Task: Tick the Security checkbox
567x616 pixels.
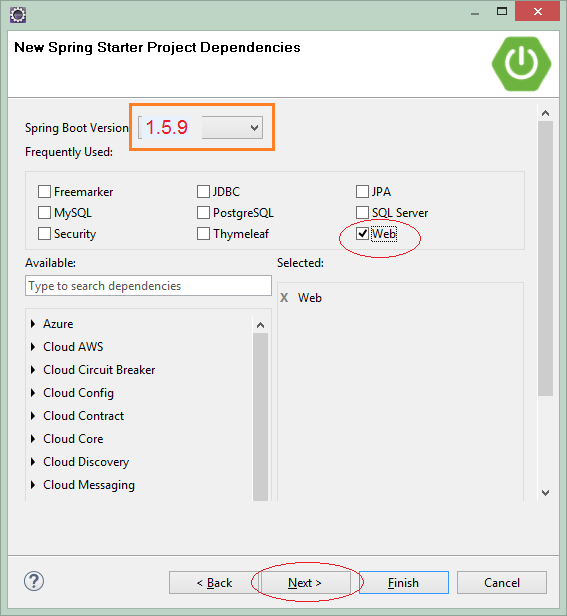Action: pyautogui.click(x=44, y=234)
